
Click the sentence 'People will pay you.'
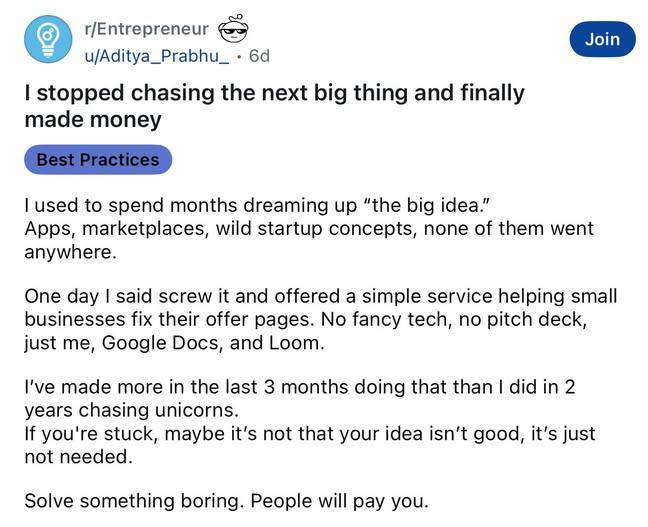(x=342, y=501)
